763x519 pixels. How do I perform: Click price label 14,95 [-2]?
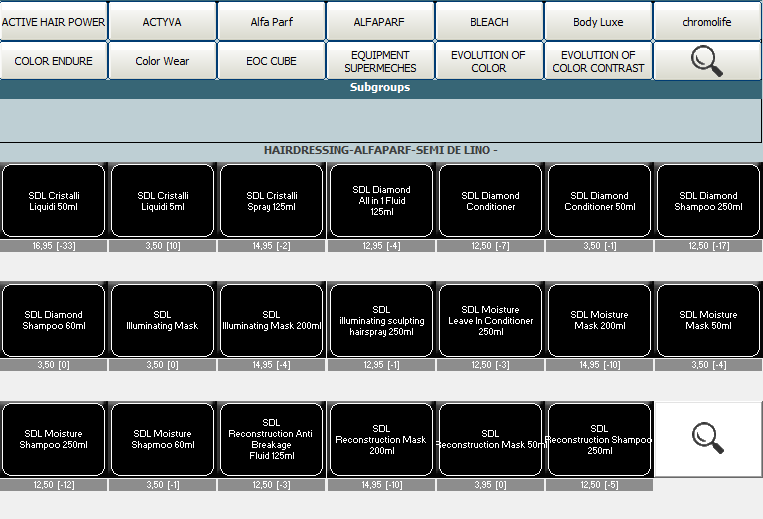tap(272, 246)
